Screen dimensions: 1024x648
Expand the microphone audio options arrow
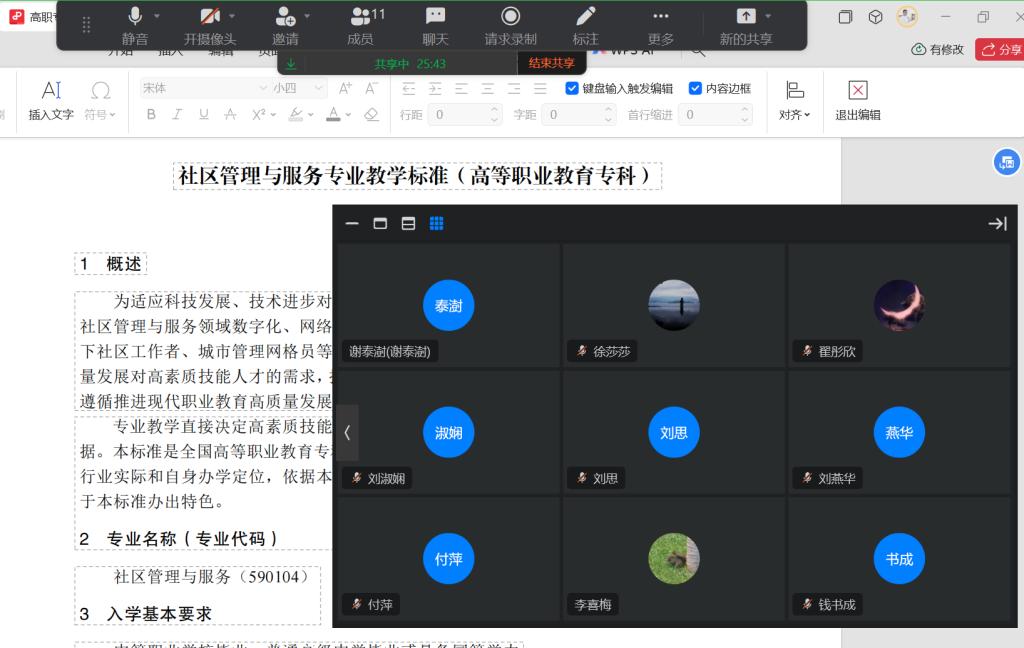pos(158,16)
